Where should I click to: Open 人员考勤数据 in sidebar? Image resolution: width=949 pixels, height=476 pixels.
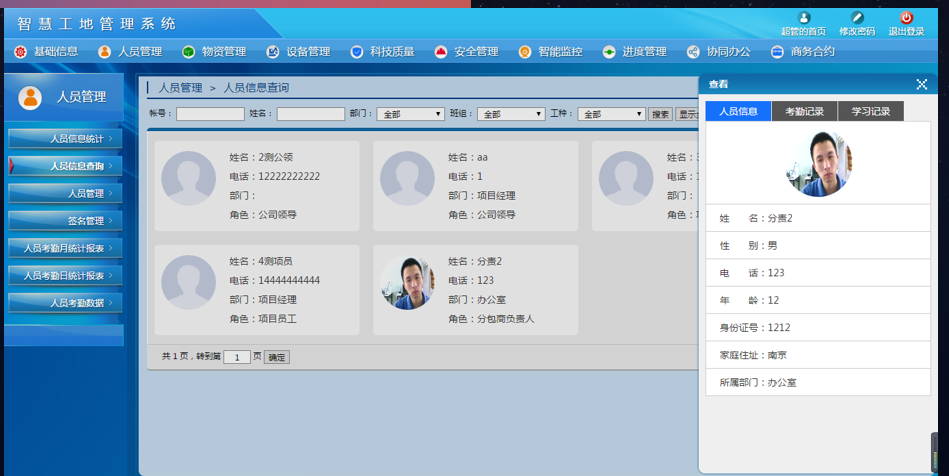point(65,302)
